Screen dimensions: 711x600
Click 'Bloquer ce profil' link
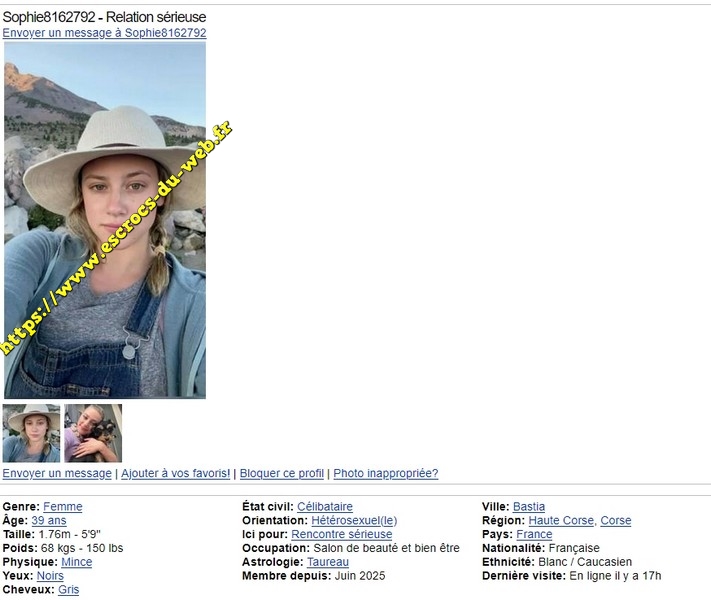281,473
